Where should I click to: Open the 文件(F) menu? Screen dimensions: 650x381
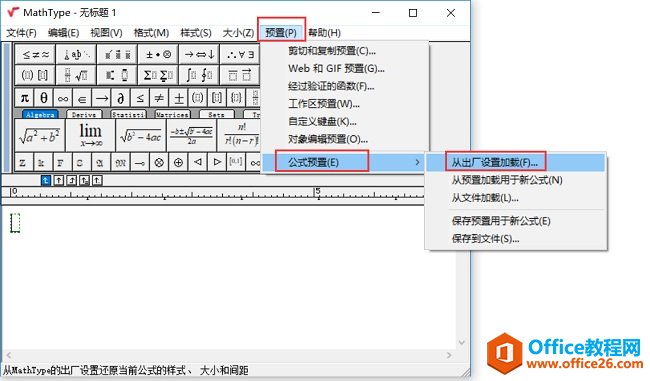(21, 33)
